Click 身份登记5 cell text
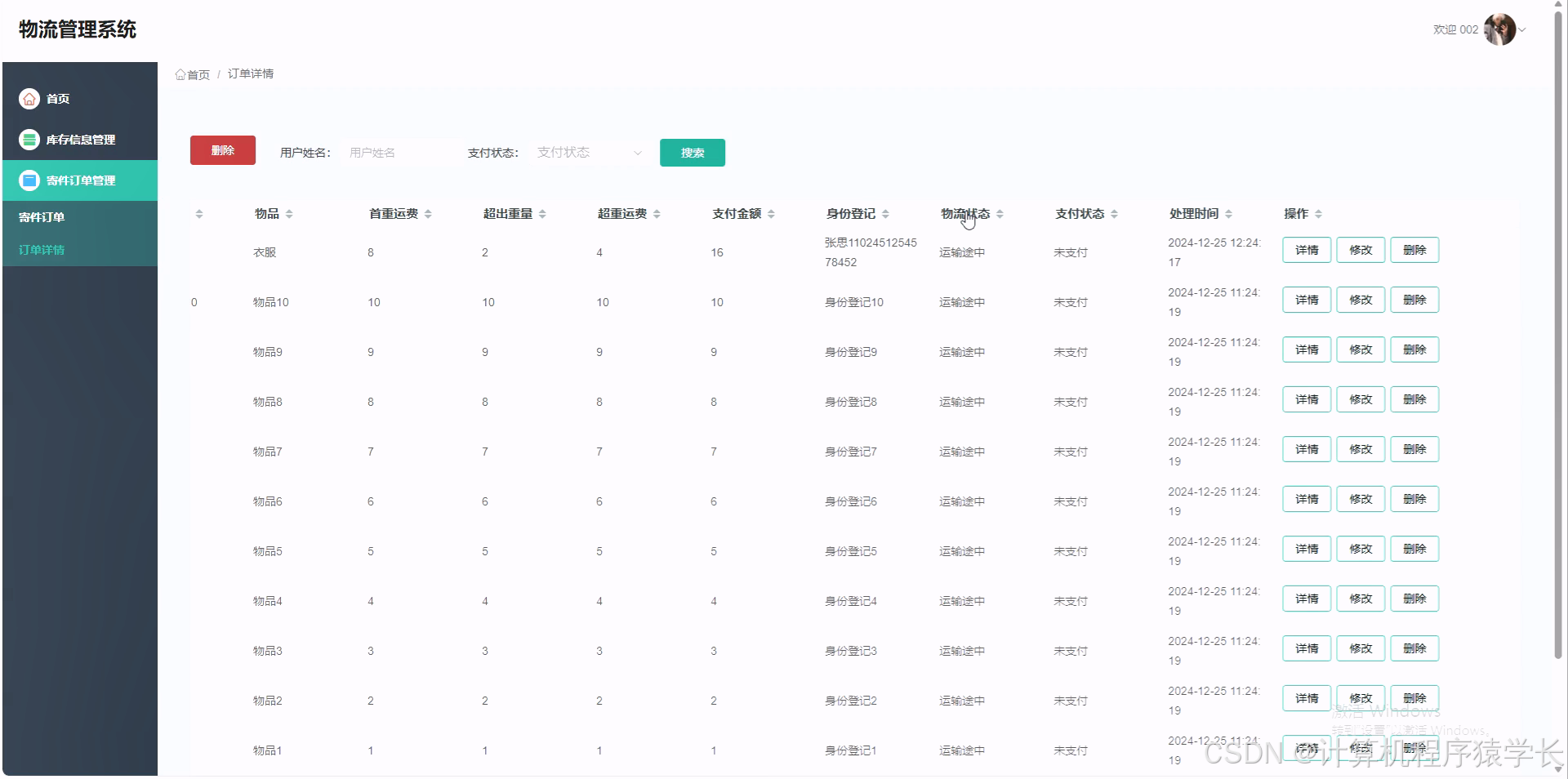This screenshot has height=779, width=1568. pyautogui.click(x=851, y=551)
